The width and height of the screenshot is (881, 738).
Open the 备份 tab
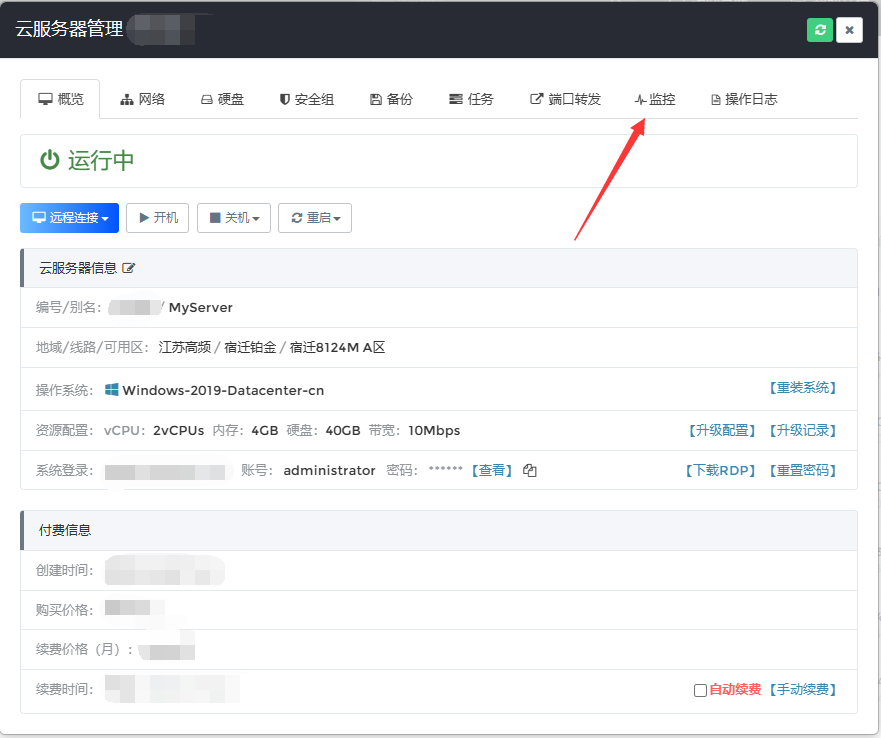click(x=391, y=99)
